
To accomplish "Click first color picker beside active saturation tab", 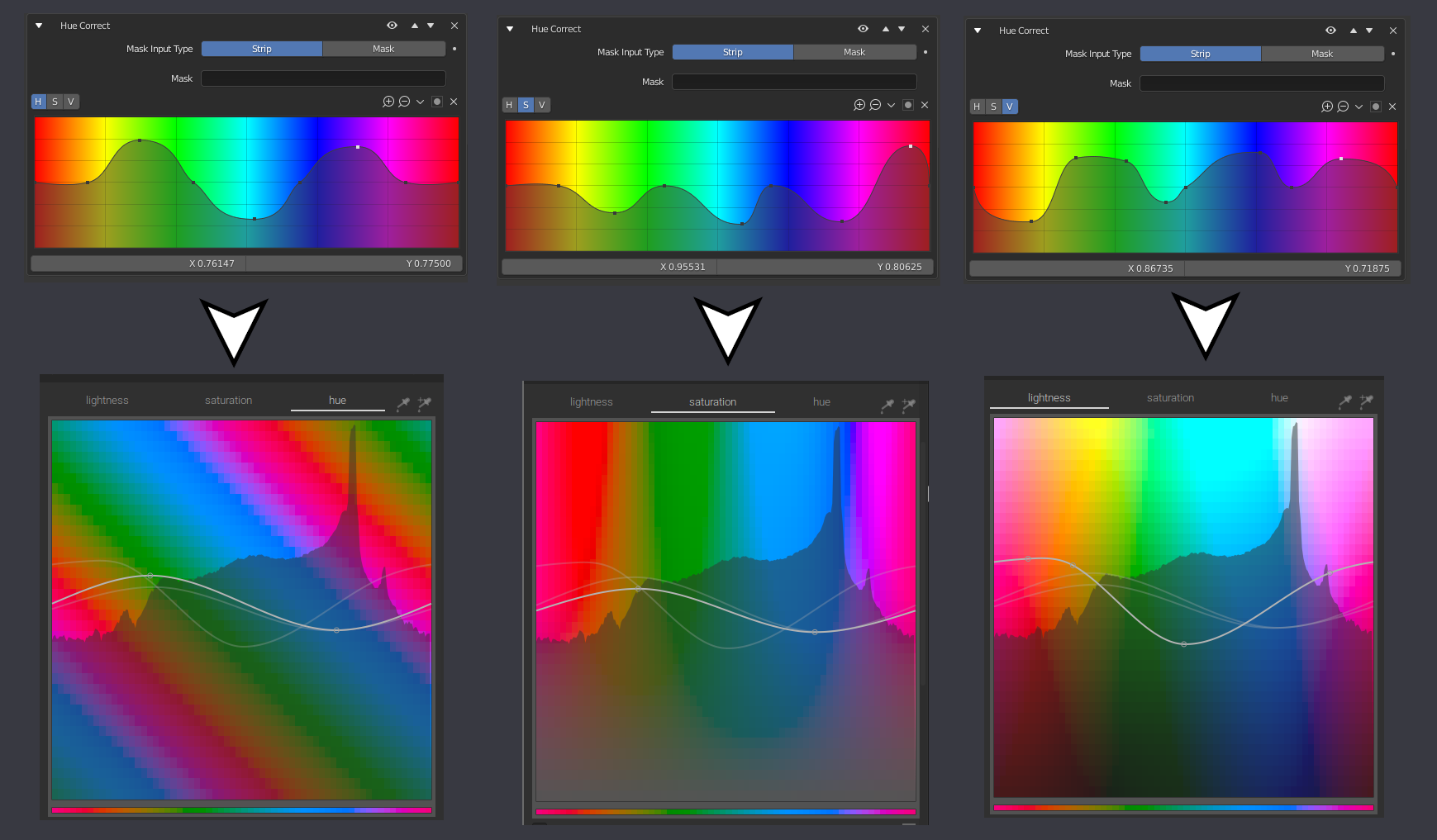I will pyautogui.click(x=887, y=405).
